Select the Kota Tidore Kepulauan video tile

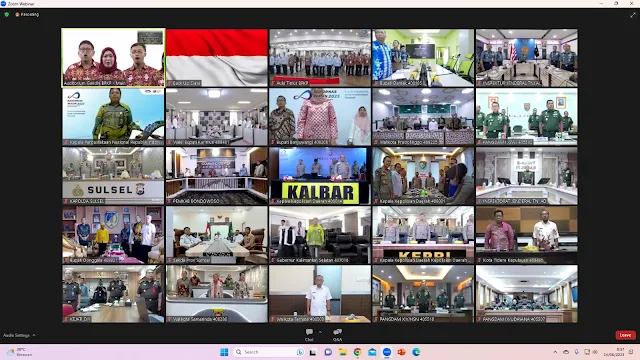coord(527,235)
